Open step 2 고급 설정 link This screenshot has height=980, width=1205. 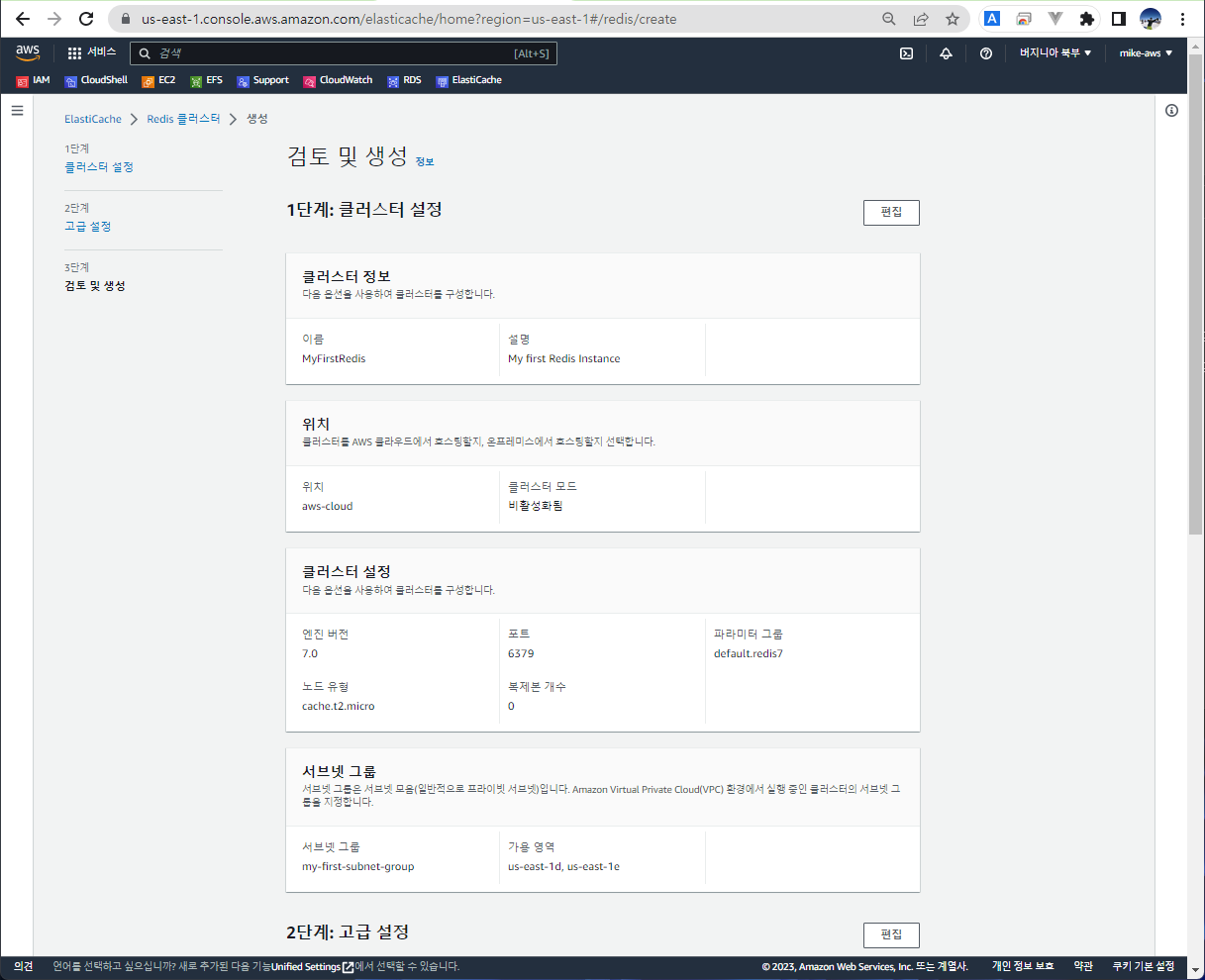tap(88, 227)
